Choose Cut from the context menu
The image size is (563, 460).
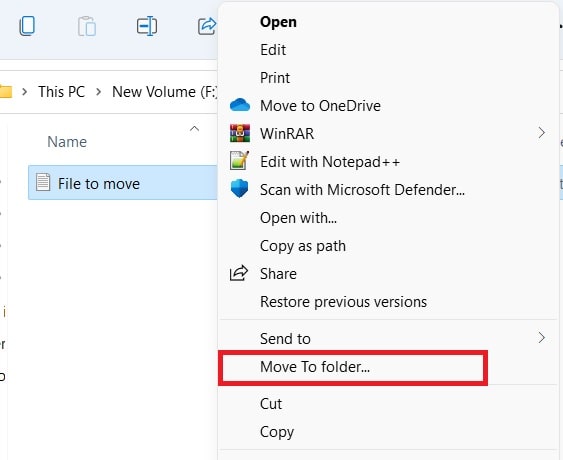coord(387,404)
